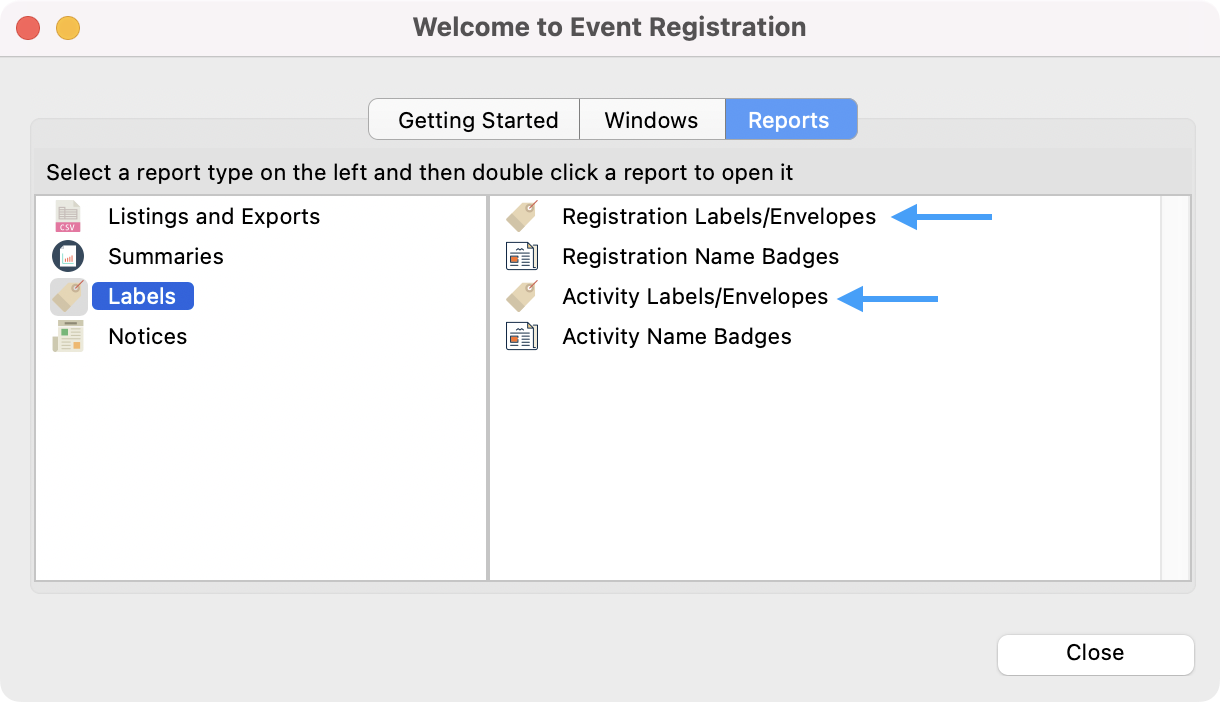This screenshot has width=1220, height=702.
Task: Click the CSV Listings and Exports icon
Action: [68, 216]
